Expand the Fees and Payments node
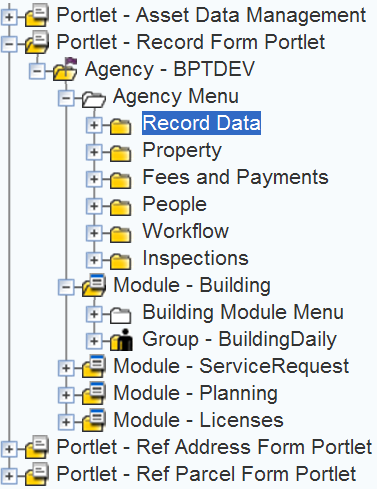The height and width of the screenshot is (489, 377). 94,179
